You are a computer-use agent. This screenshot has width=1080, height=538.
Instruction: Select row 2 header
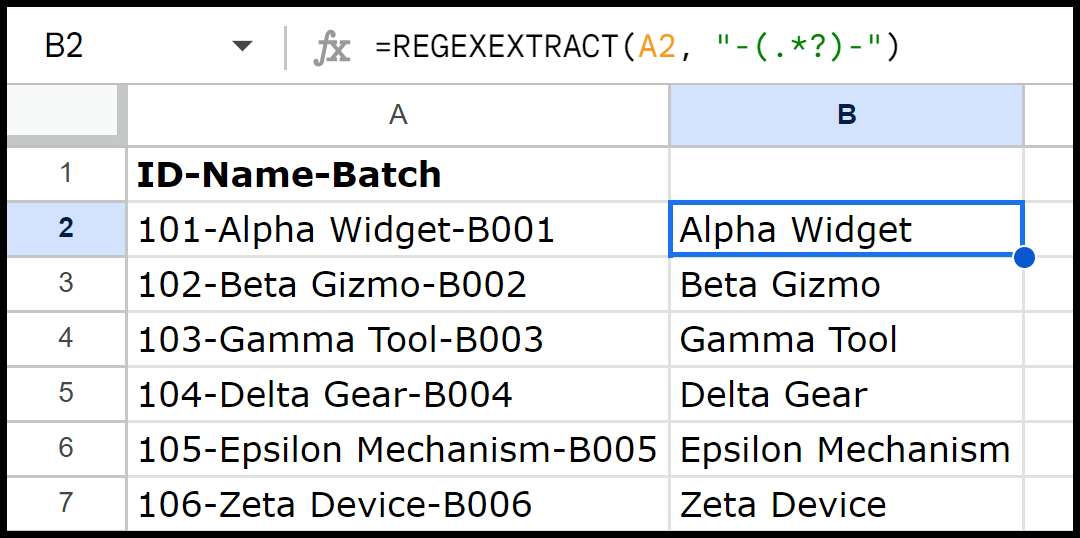67,229
